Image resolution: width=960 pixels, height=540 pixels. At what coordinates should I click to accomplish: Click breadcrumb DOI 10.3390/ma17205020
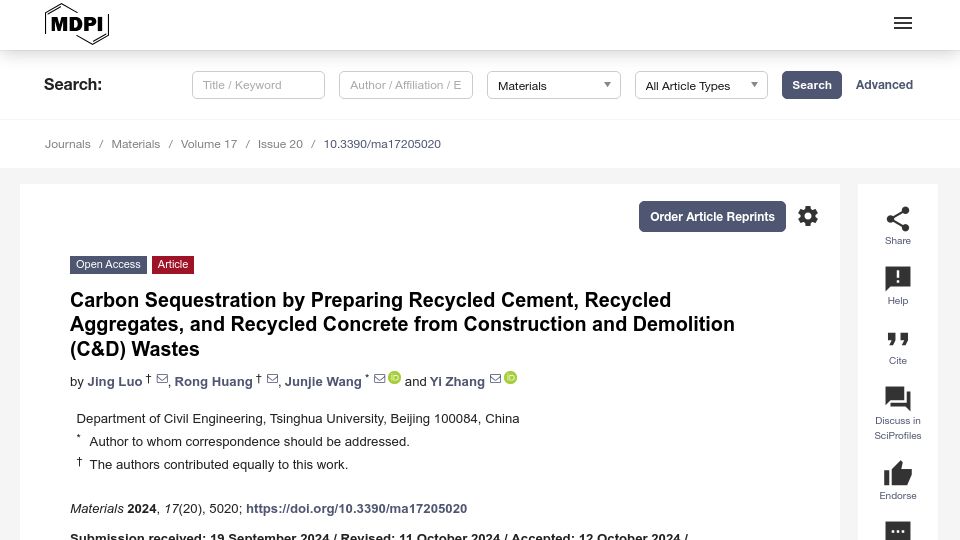pos(382,144)
